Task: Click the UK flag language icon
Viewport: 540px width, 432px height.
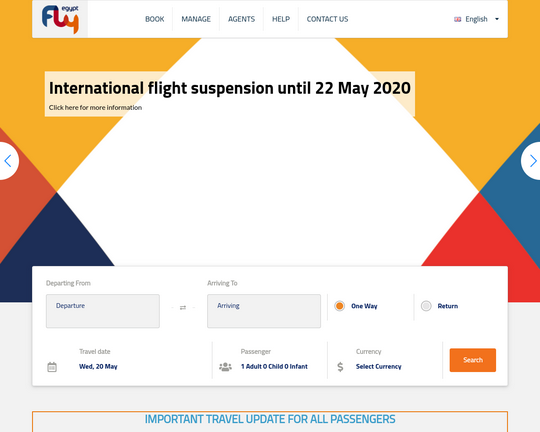Action: pos(457,19)
